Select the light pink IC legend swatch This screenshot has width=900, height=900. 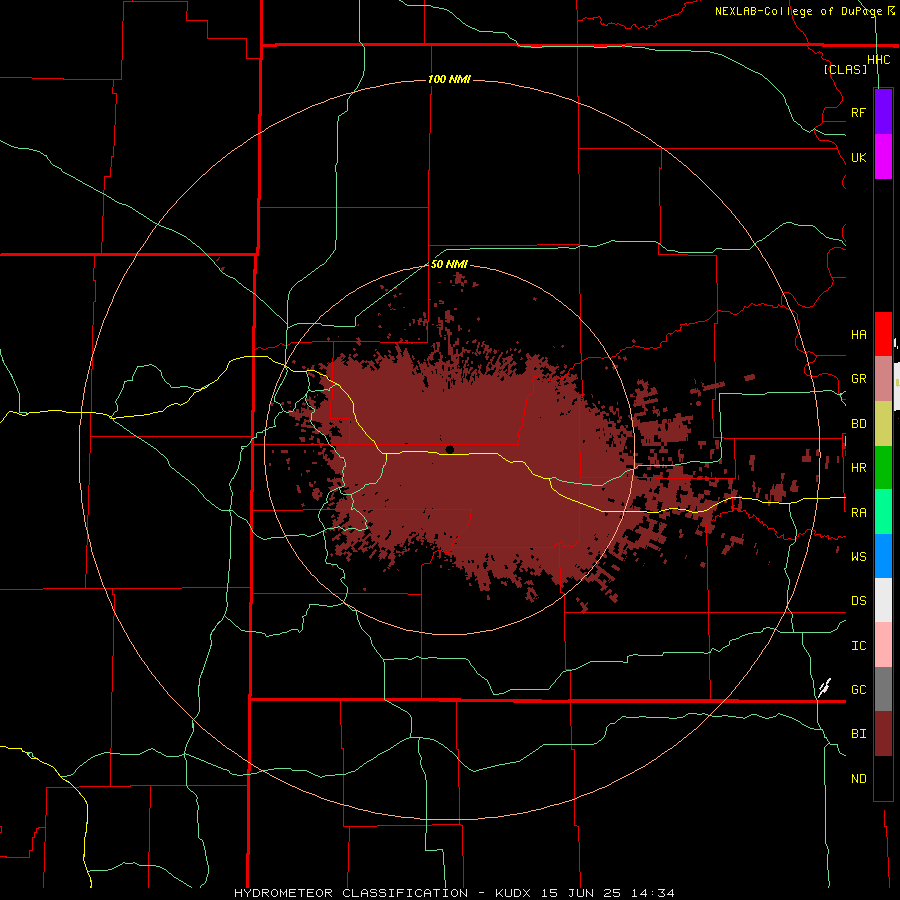pos(883,645)
